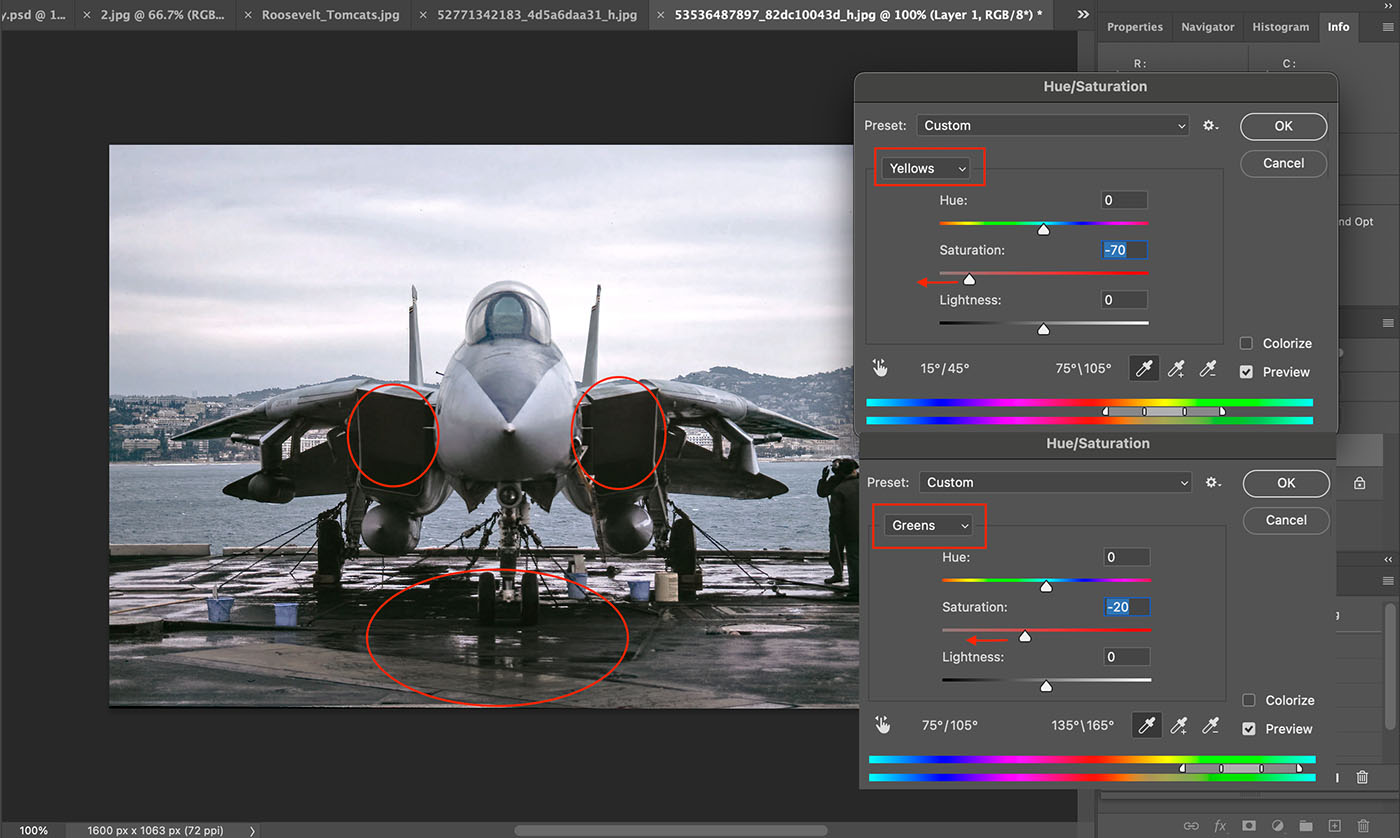The height and width of the screenshot is (838, 1400).
Task: Click Cancel in the Yellows dialog
Action: coord(1284,163)
